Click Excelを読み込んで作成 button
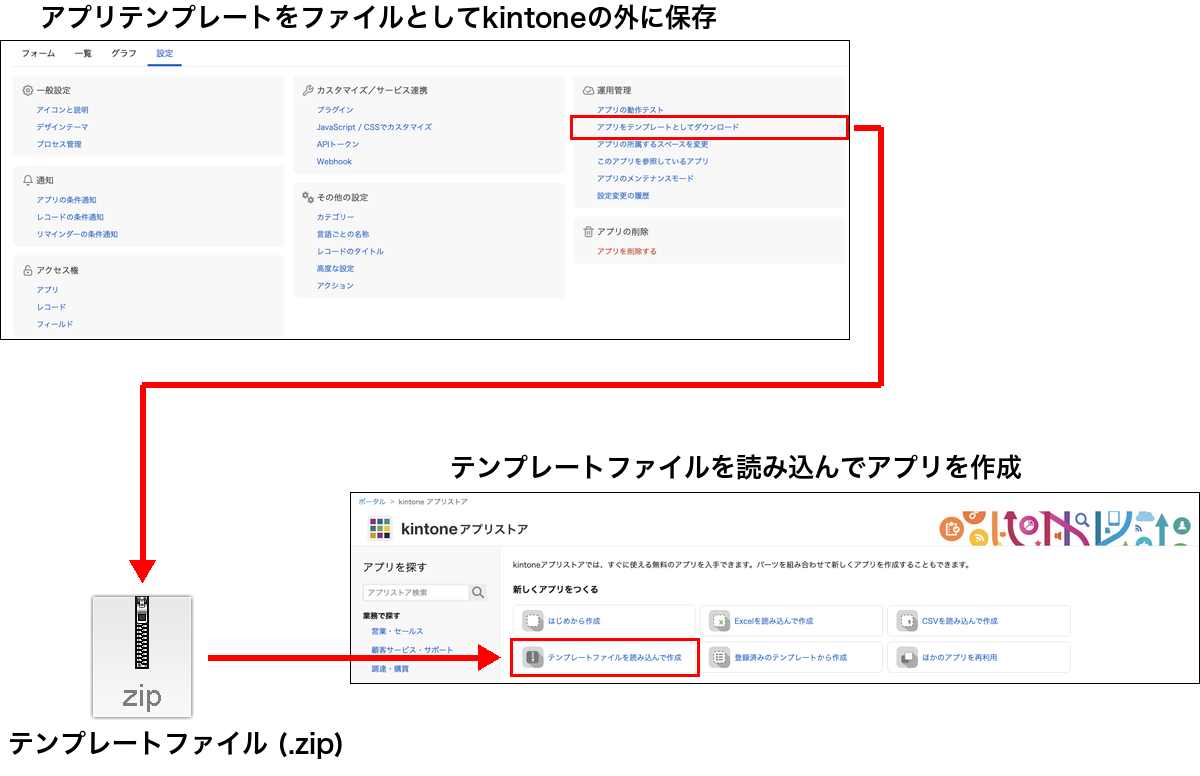Viewport: 1200px width, 776px height. click(x=791, y=621)
